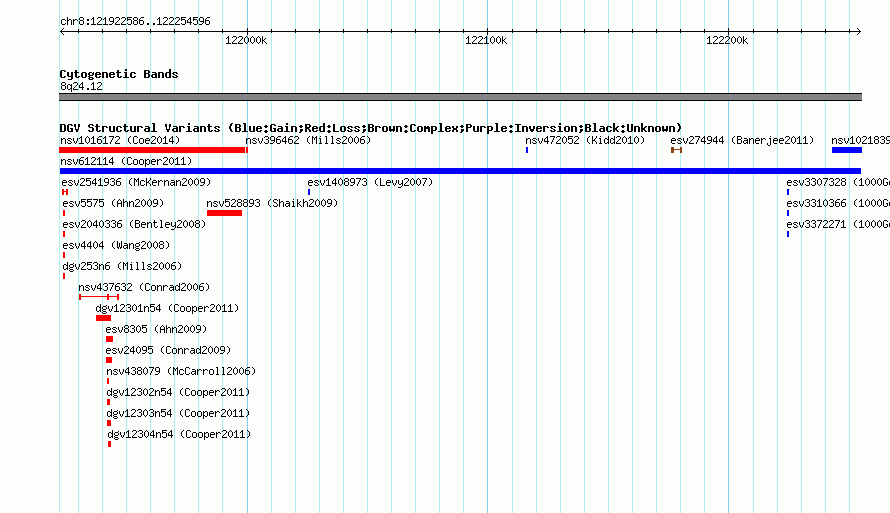Open esv3372271 variant label
The height and width of the screenshot is (513, 890).
[x=838, y=224]
